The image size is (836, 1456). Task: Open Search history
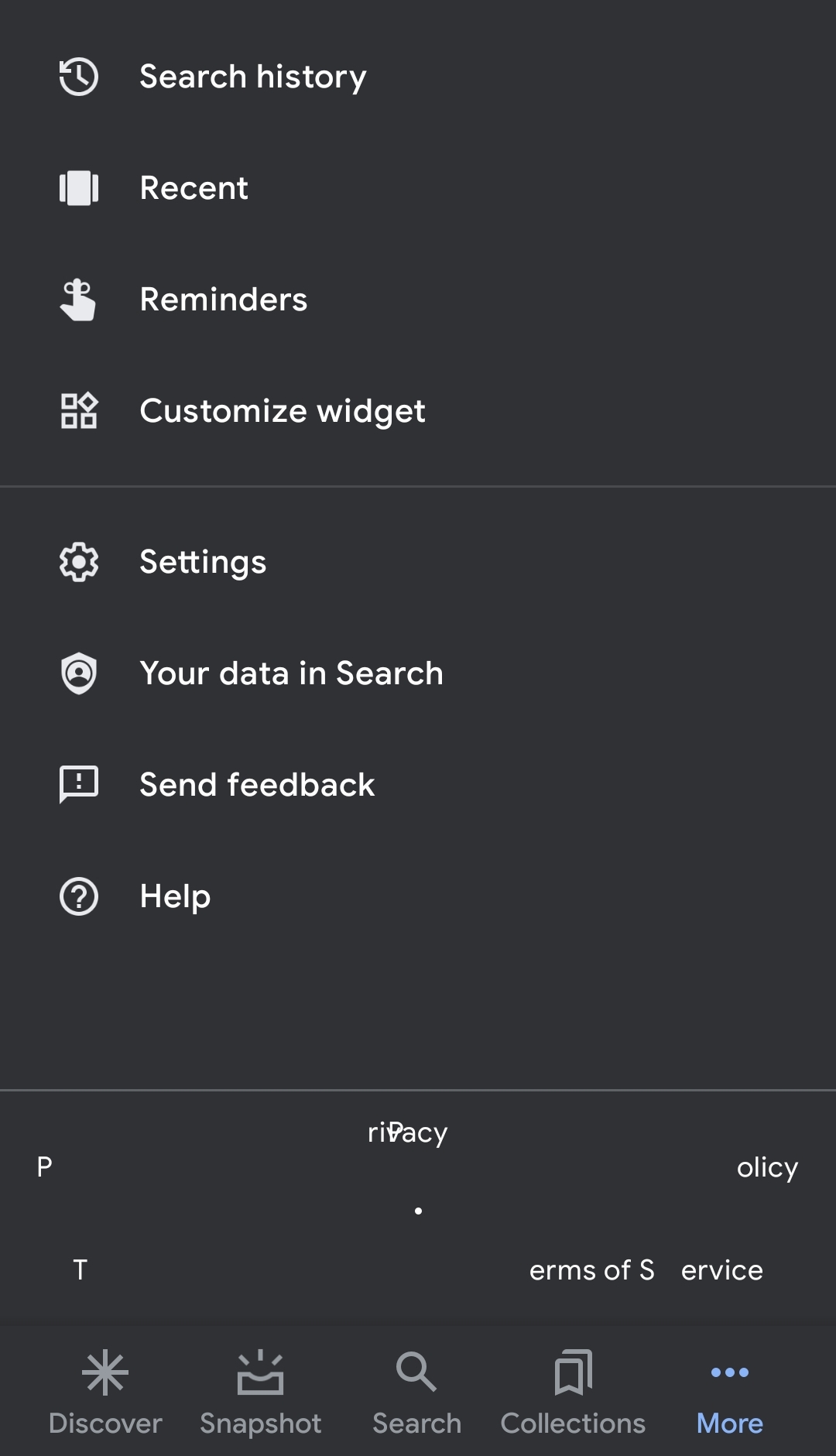tap(252, 77)
